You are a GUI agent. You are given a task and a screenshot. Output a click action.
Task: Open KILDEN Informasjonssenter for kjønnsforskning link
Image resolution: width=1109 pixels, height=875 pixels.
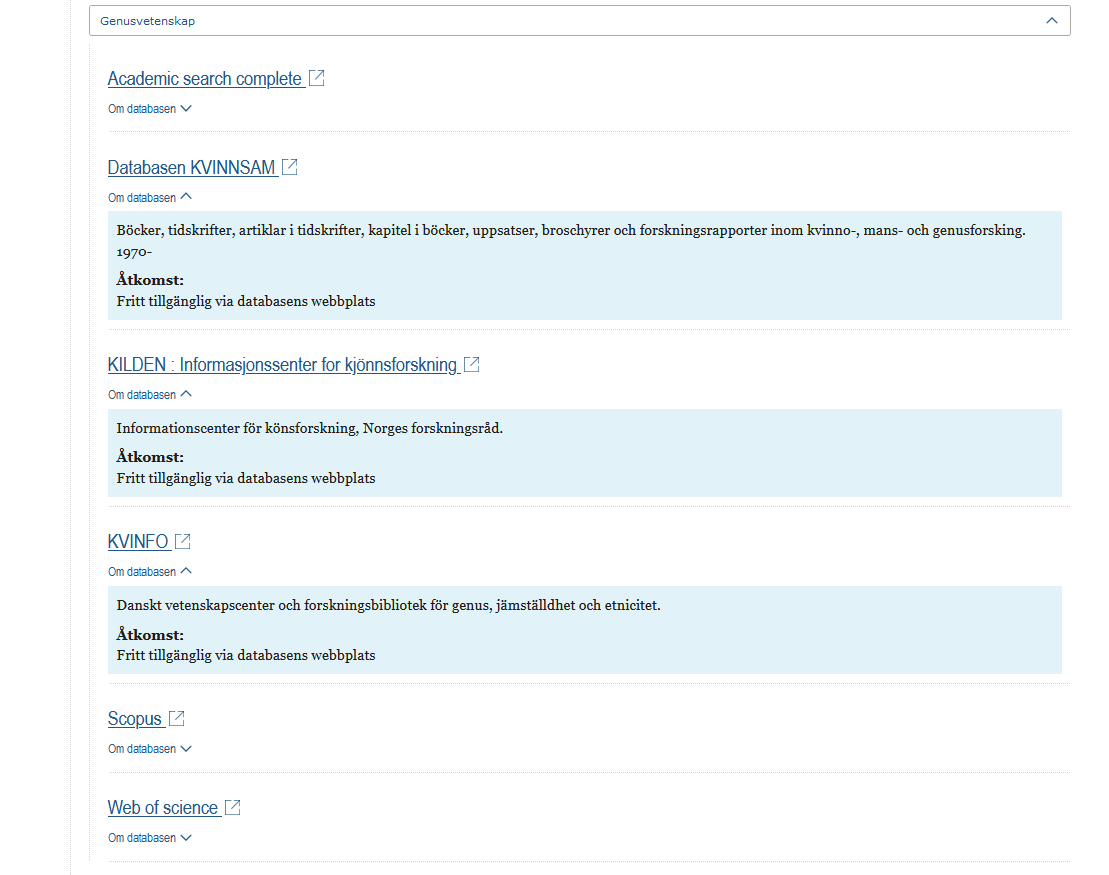[x=282, y=365]
